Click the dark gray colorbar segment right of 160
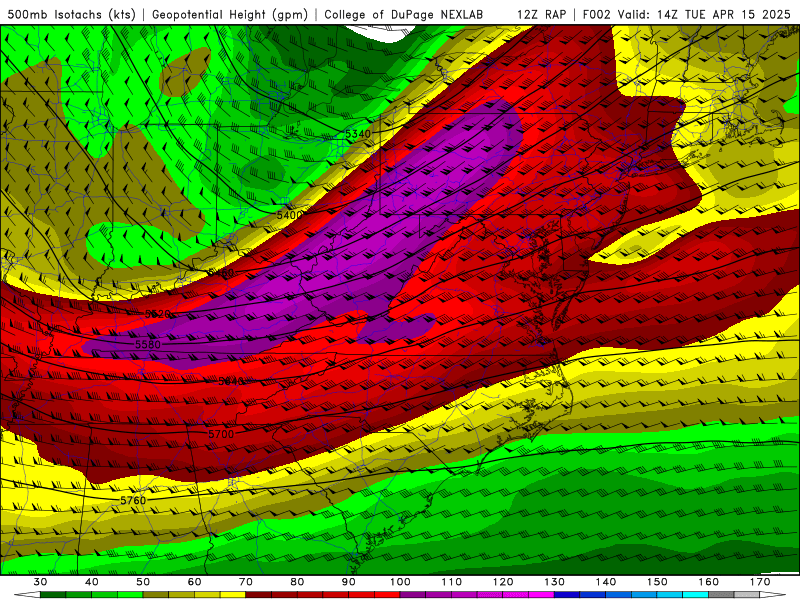 (x=721, y=595)
